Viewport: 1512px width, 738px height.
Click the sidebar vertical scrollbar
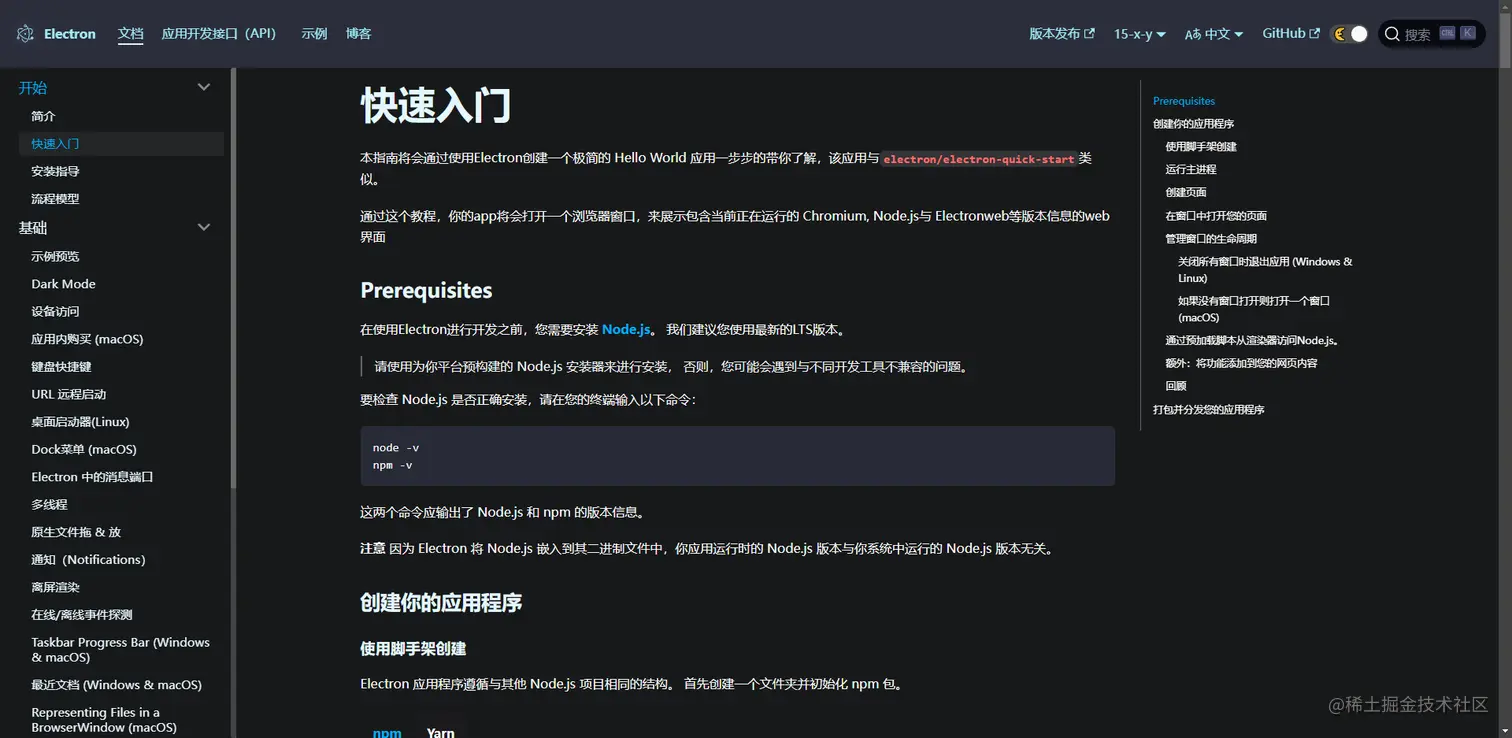point(234,278)
